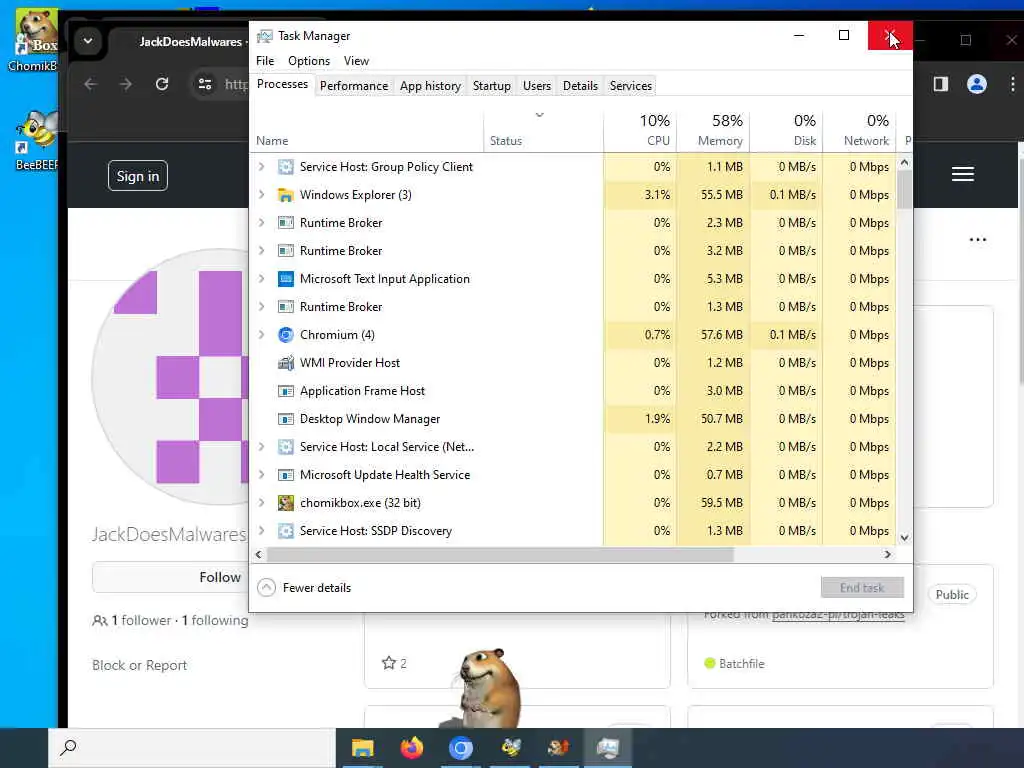This screenshot has height=768, width=1024.
Task: Click the vertical scrollbar up arrow
Action: click(904, 162)
